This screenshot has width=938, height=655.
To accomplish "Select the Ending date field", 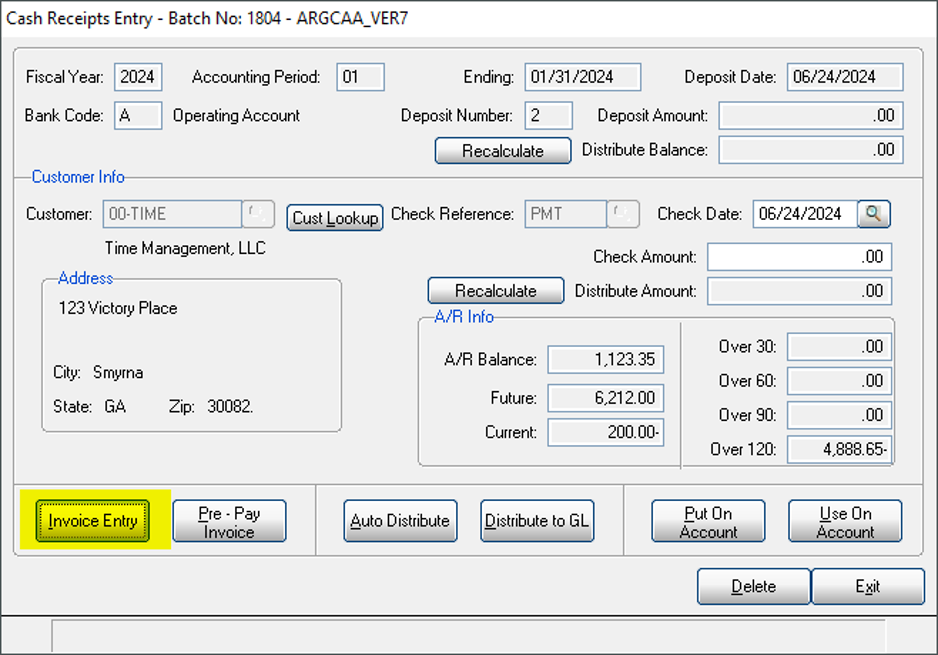I will pos(583,77).
